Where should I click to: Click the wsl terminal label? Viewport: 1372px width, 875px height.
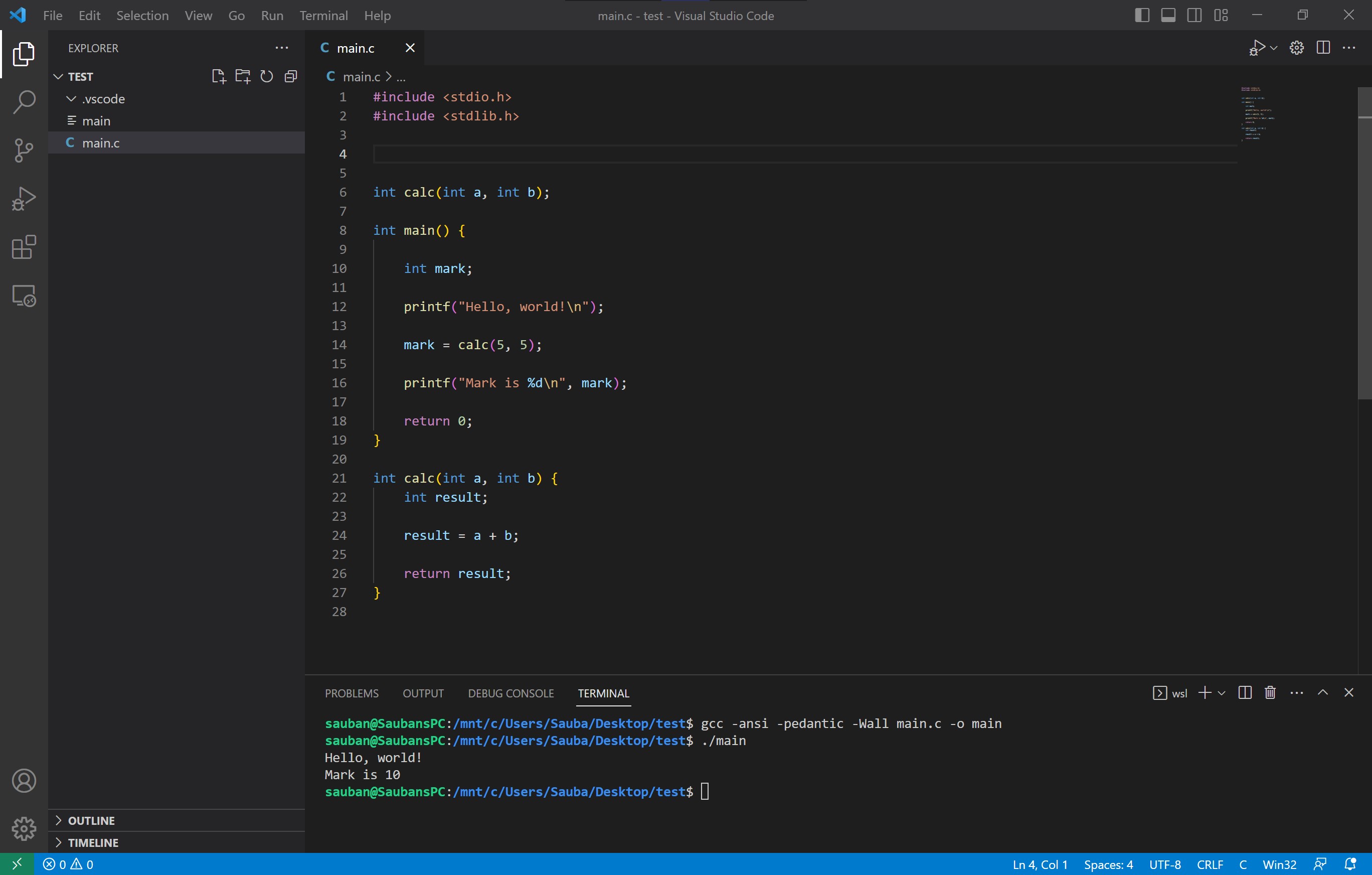tap(1179, 693)
